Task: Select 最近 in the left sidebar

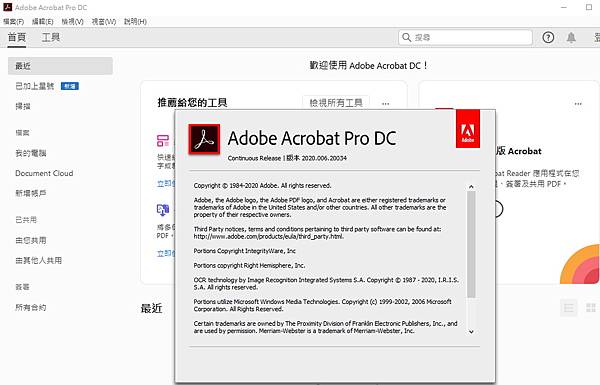Action: pyautogui.click(x=60, y=66)
